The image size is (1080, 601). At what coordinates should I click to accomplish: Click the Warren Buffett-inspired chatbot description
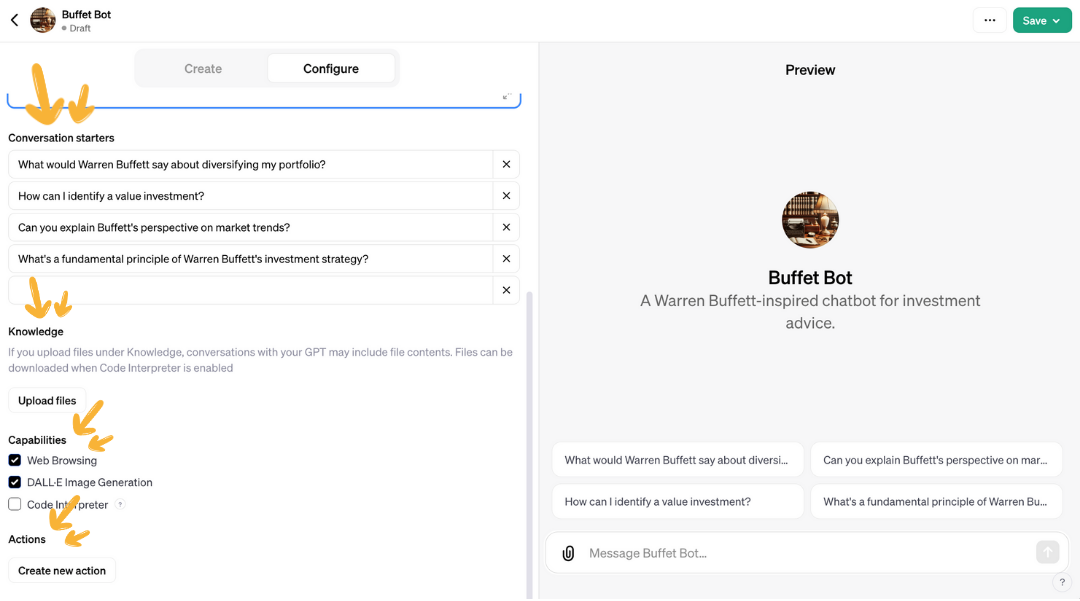point(810,312)
